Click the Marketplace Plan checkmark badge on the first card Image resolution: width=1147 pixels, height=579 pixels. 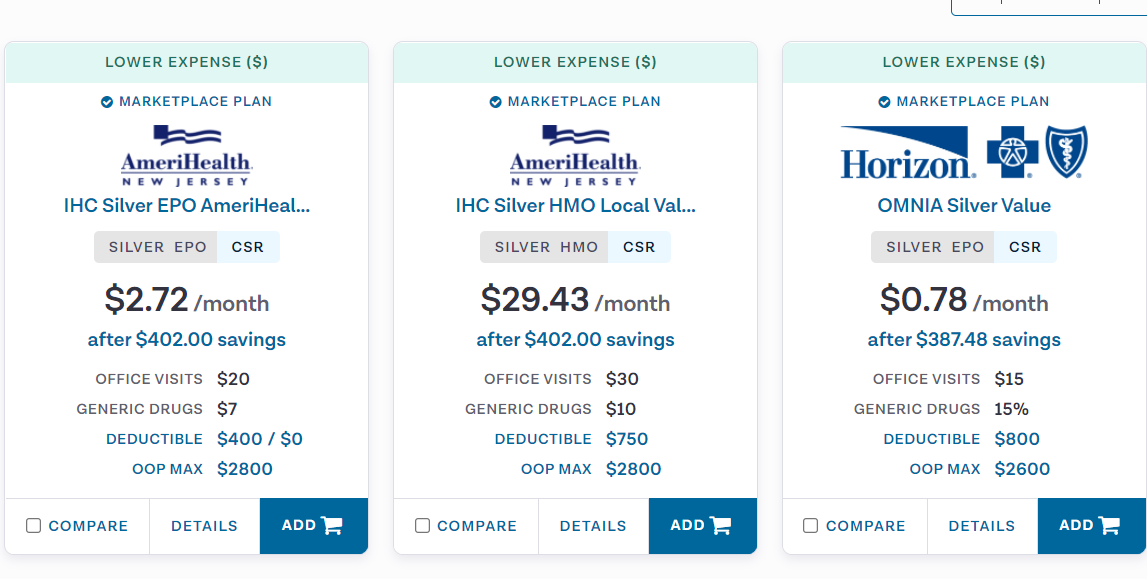tap(107, 102)
